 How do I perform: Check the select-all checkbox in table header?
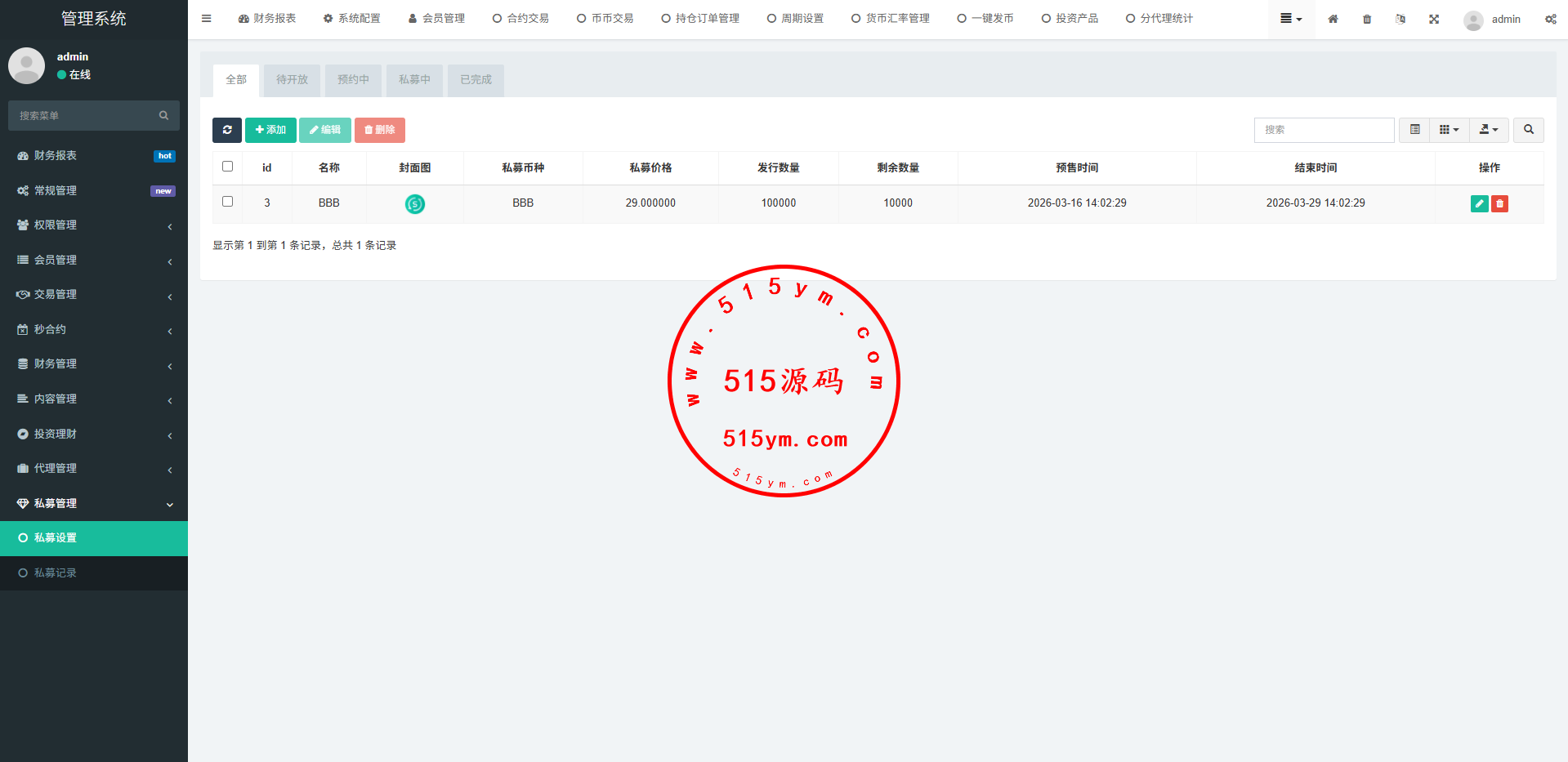tap(228, 167)
